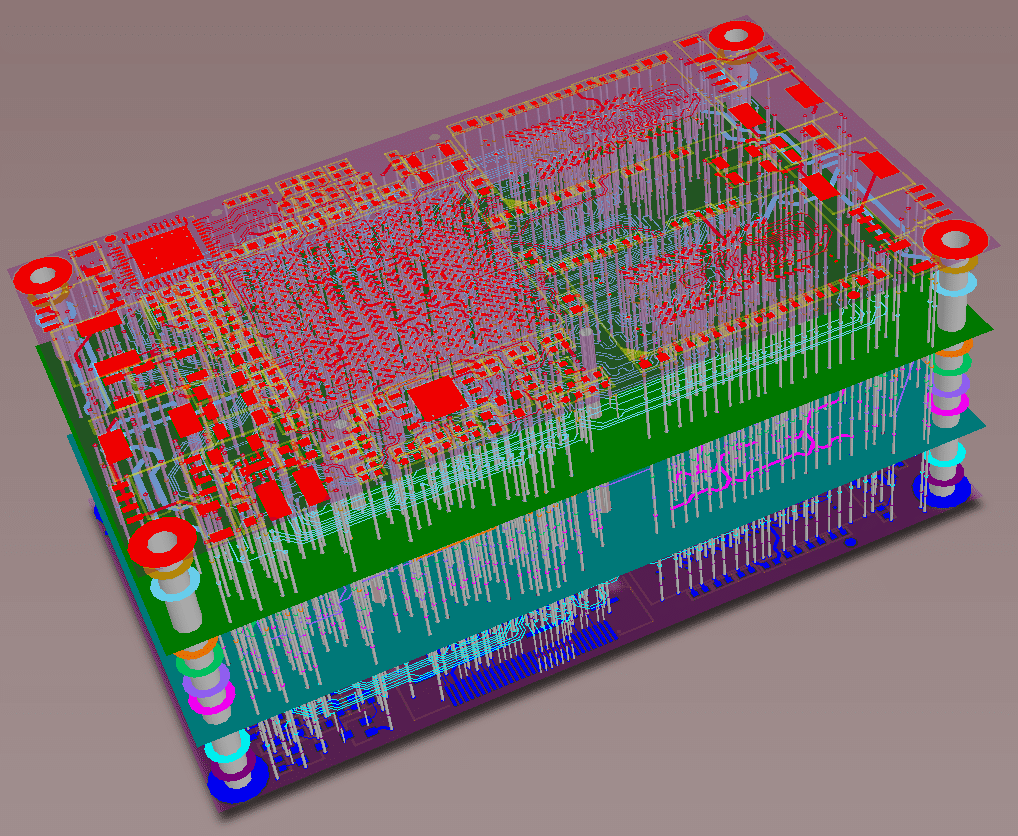Click the light blue ring below front red ring
Screen dimensions: 1018x836
[177, 589]
